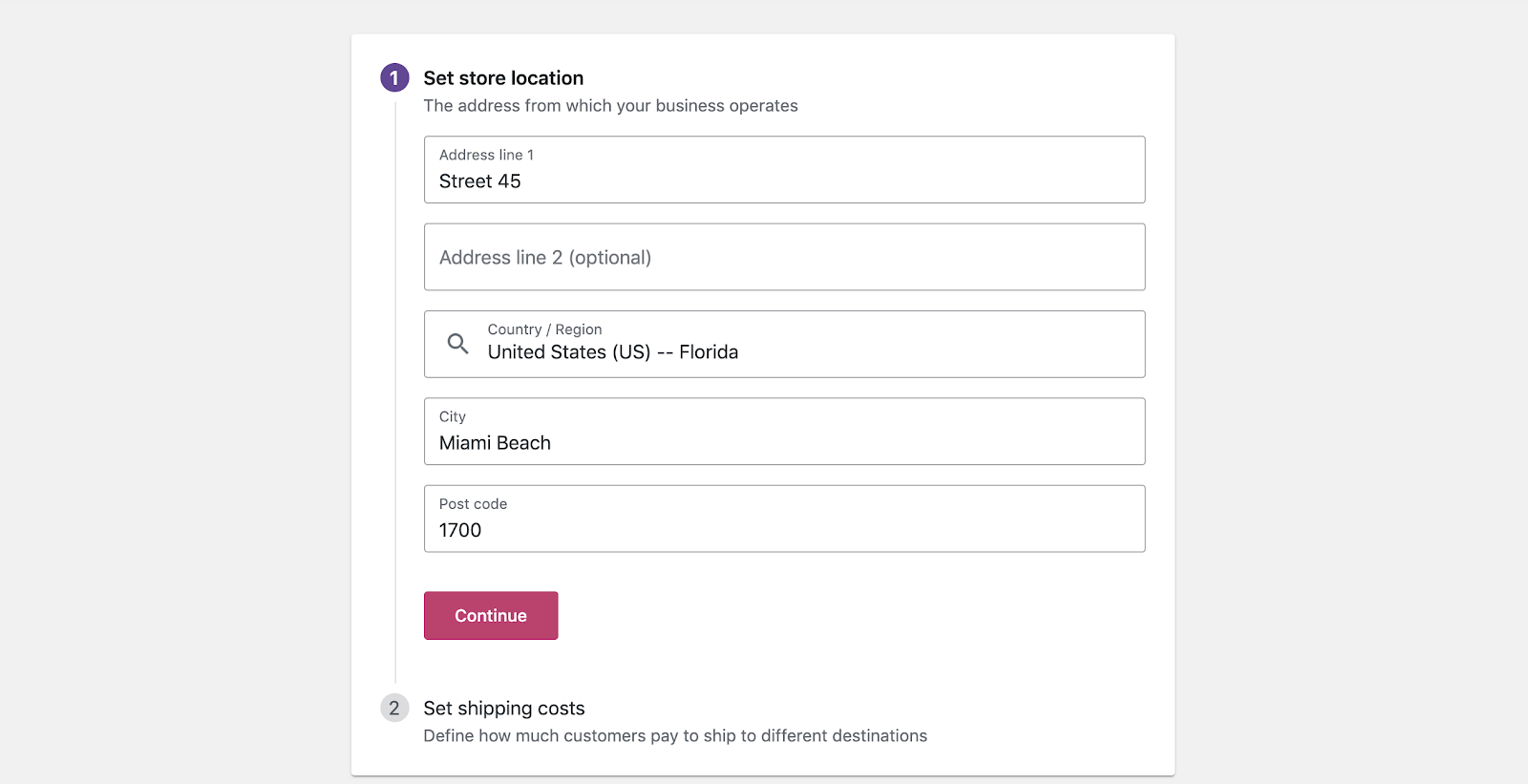
Task: Click the magnifier search icon in Country field
Action: tap(458, 344)
